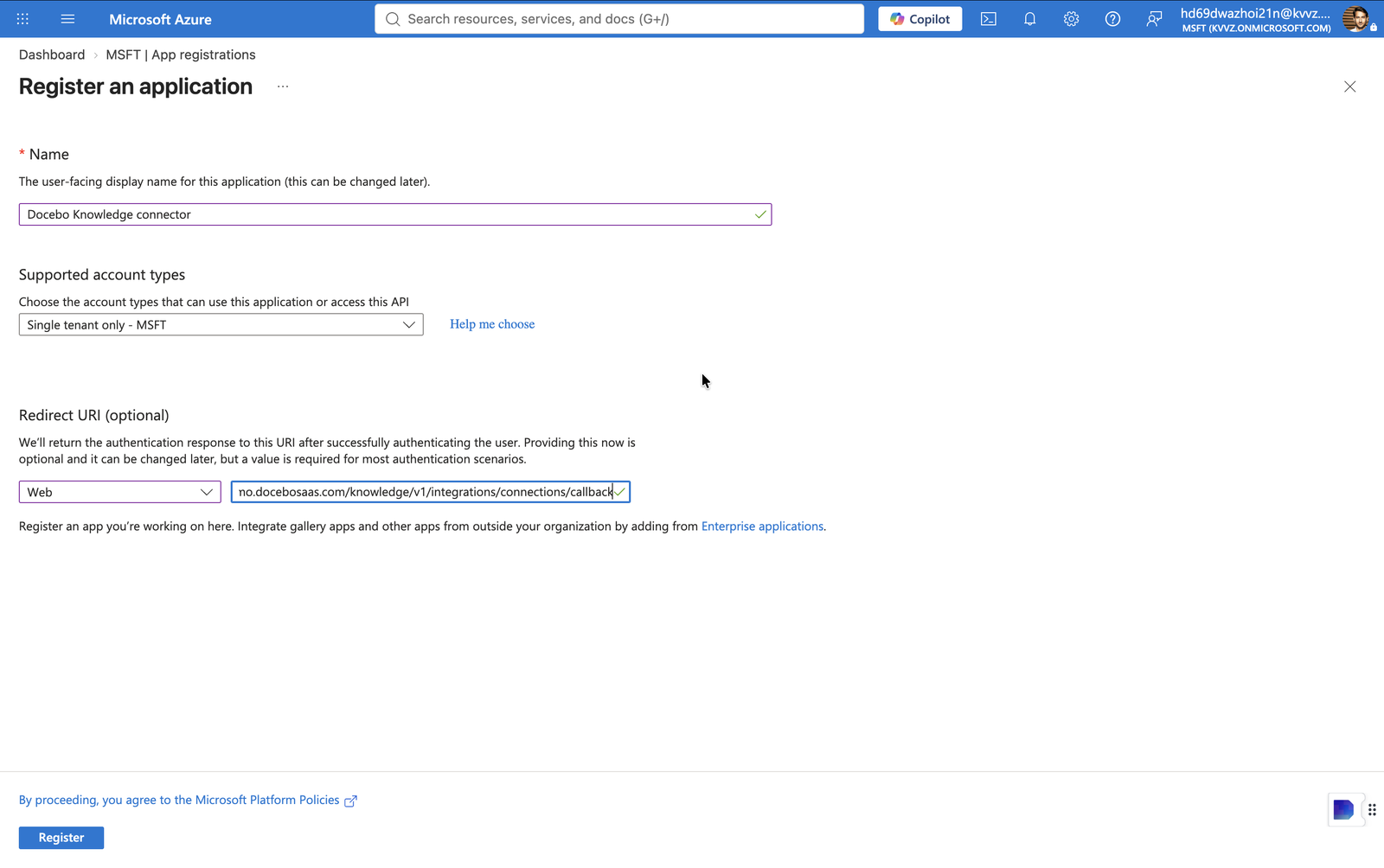Launch Cloud Shell from the header
This screenshot has width=1384, height=868.
coord(989,19)
